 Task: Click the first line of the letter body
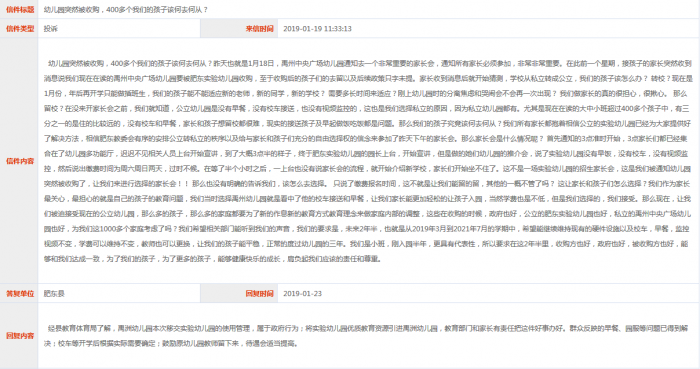370,63
